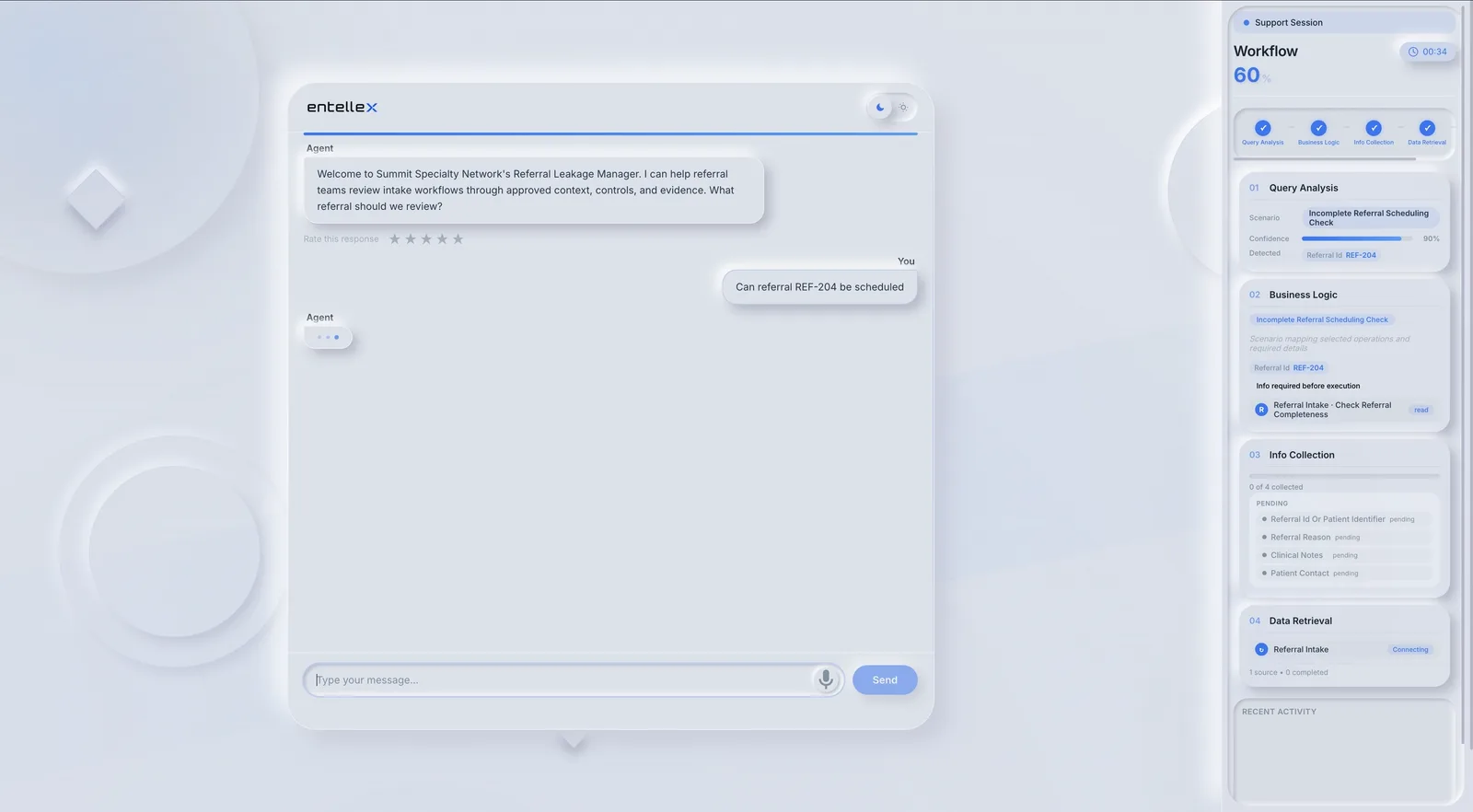The width and height of the screenshot is (1473, 812).
Task: Switch to dark mode moon icon
Action: (x=880, y=108)
